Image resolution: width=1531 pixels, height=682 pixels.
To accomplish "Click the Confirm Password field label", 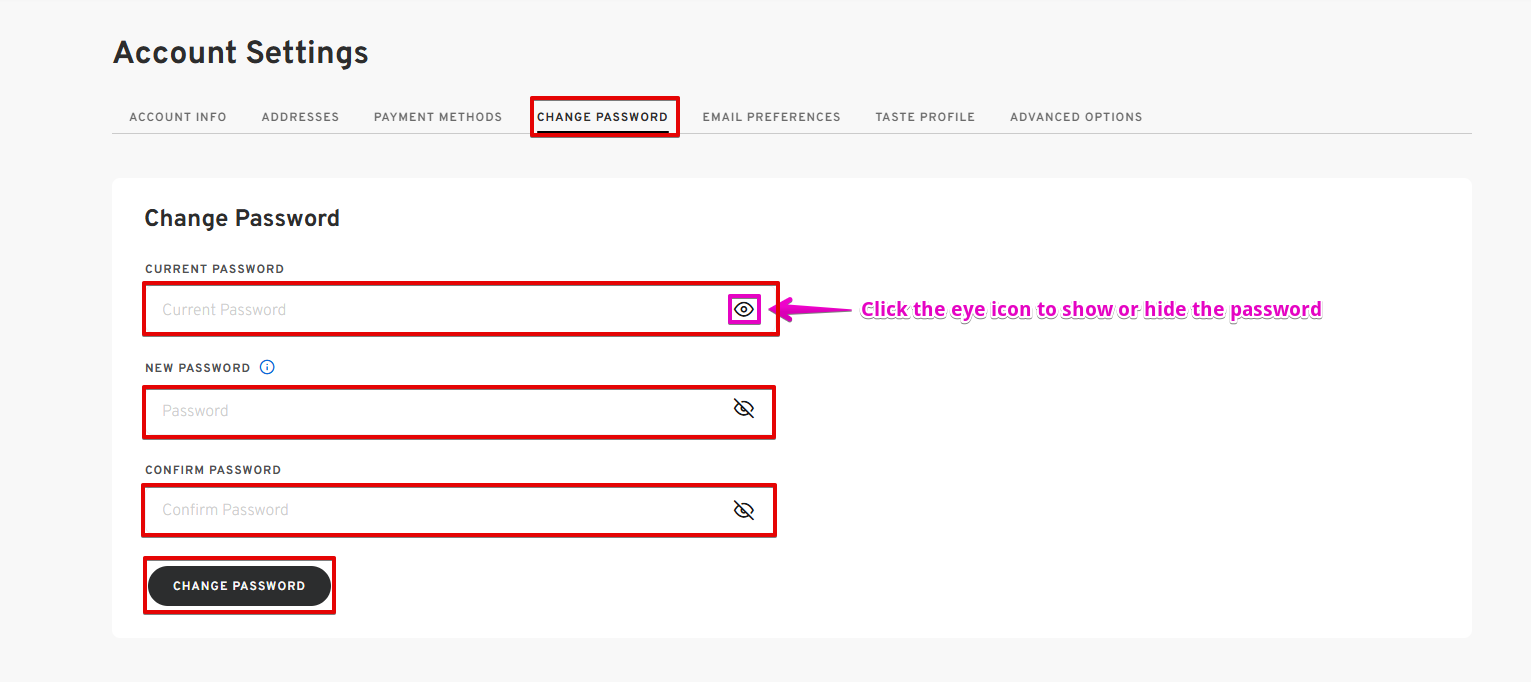I will click(x=213, y=470).
